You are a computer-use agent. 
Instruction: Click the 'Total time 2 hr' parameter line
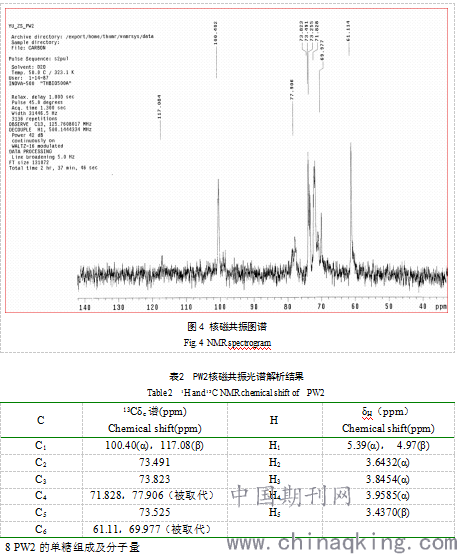53,168
